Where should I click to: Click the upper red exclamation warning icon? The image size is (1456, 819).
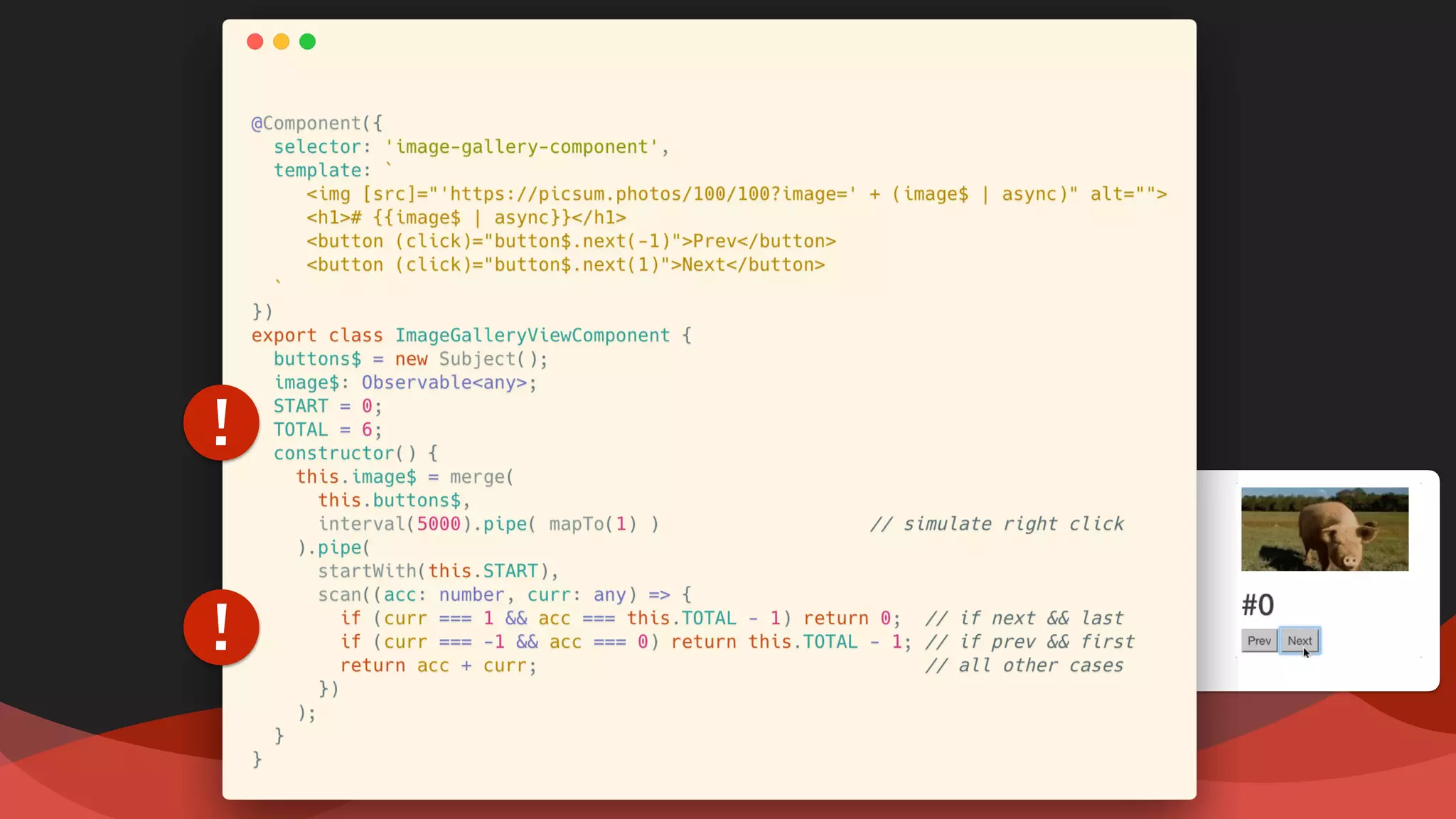221,422
